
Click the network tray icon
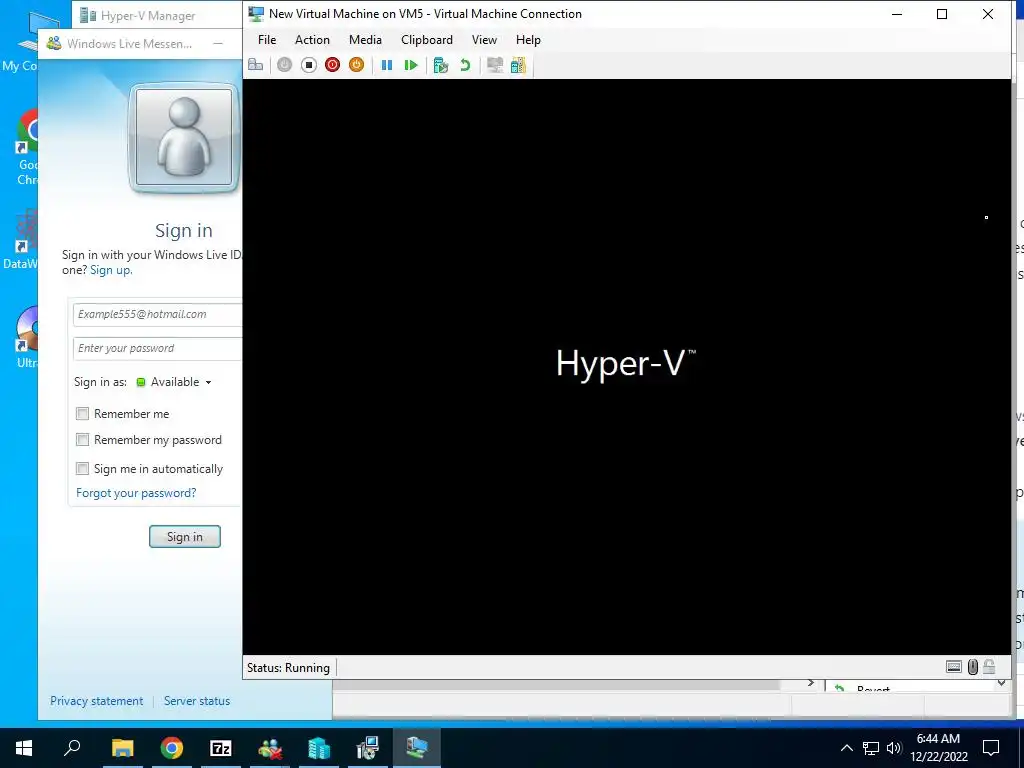click(x=871, y=748)
